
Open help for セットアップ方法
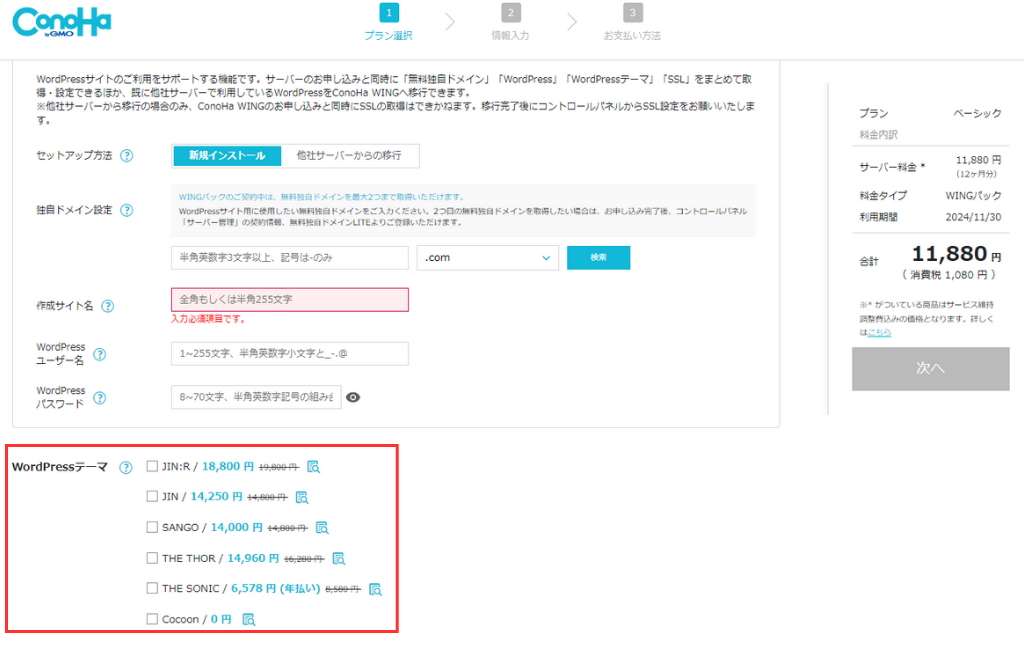(x=127, y=156)
